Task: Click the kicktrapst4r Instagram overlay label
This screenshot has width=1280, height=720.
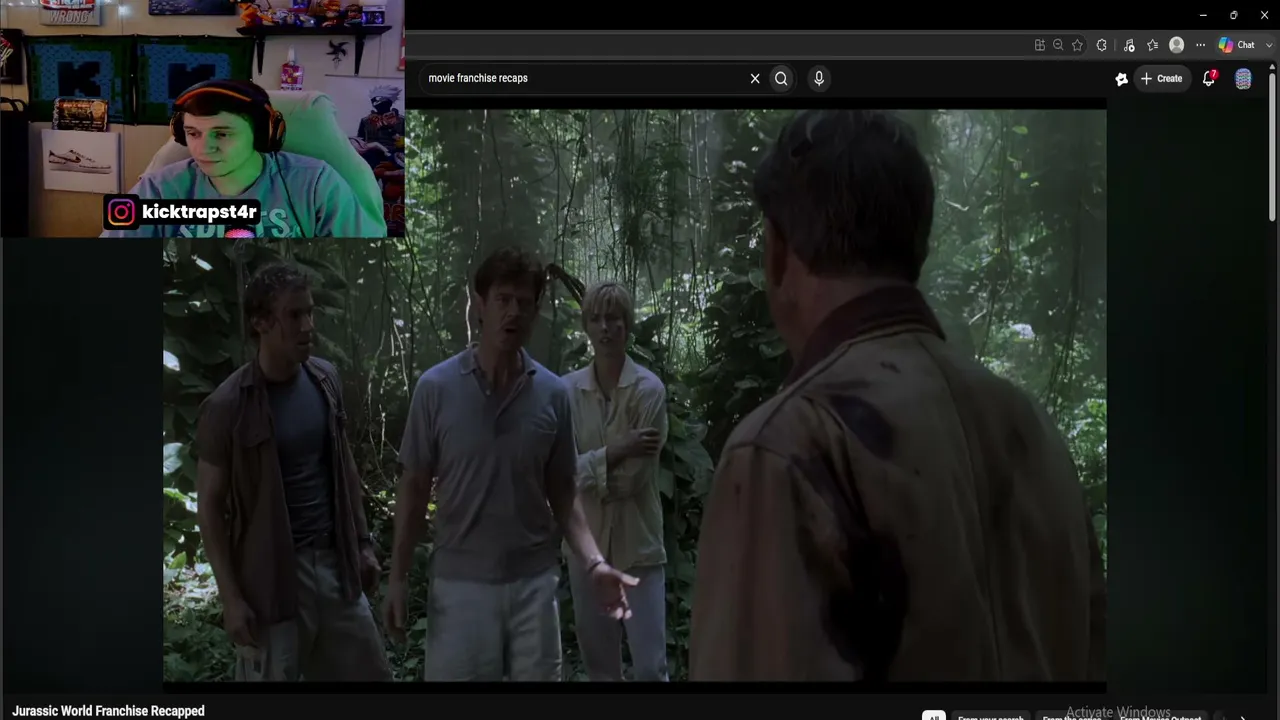Action: 183,212
